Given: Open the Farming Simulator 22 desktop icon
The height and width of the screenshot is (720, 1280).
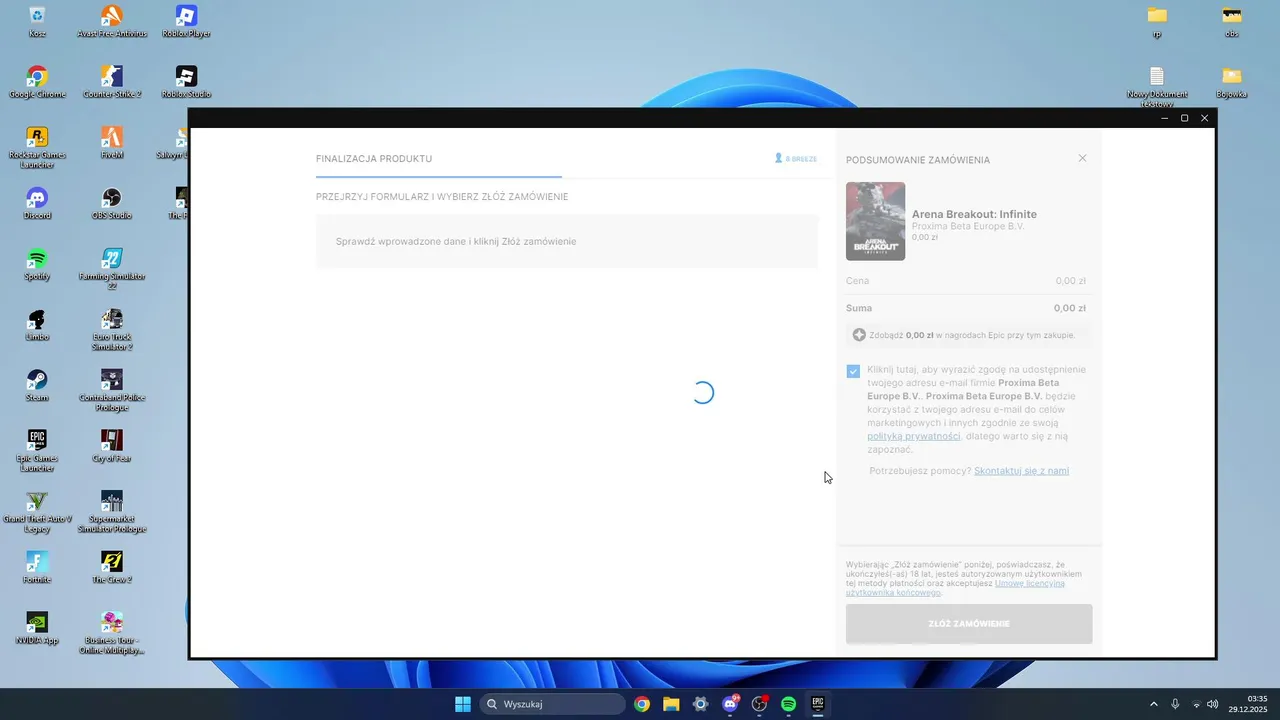Looking at the screenshot, I should pos(112,269).
